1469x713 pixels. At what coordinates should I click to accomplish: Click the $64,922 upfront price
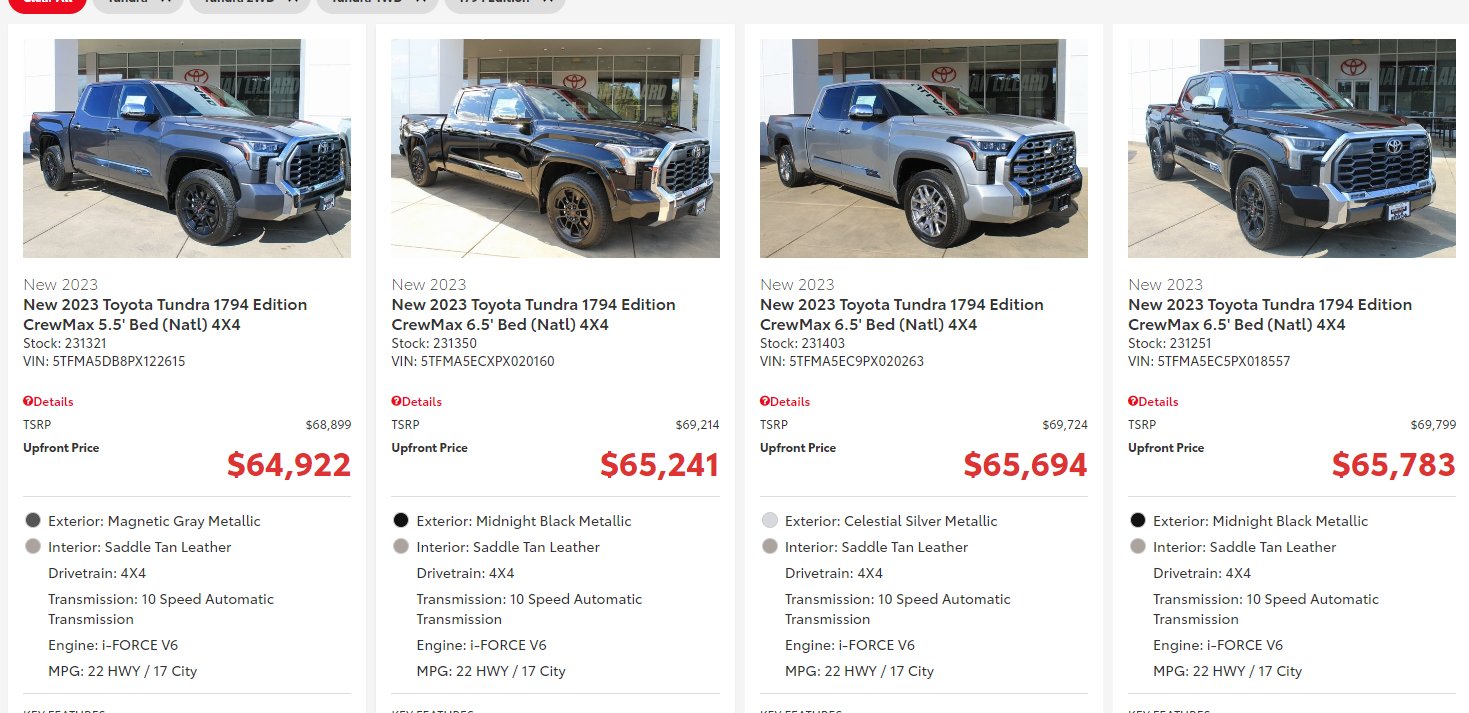click(x=289, y=465)
